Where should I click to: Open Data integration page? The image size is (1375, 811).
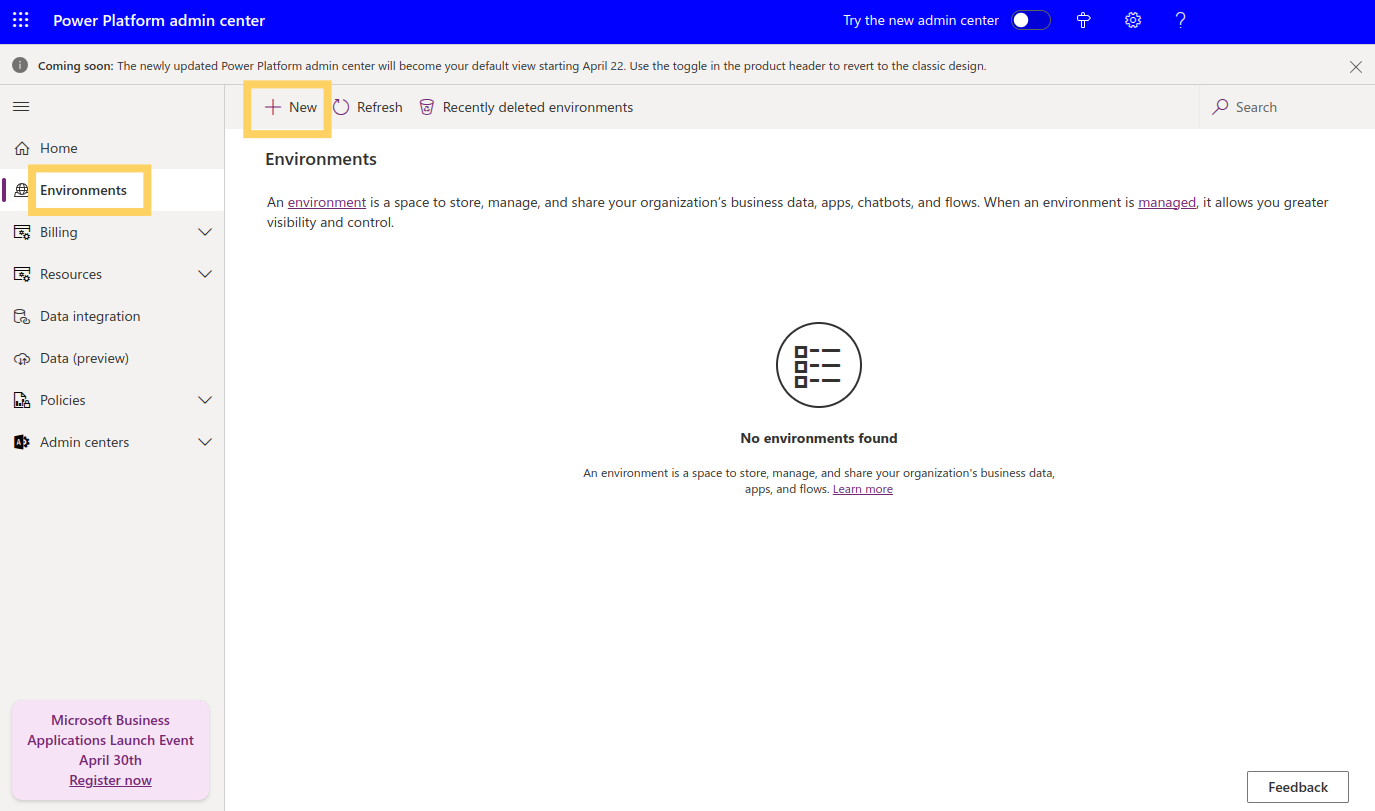112,316
